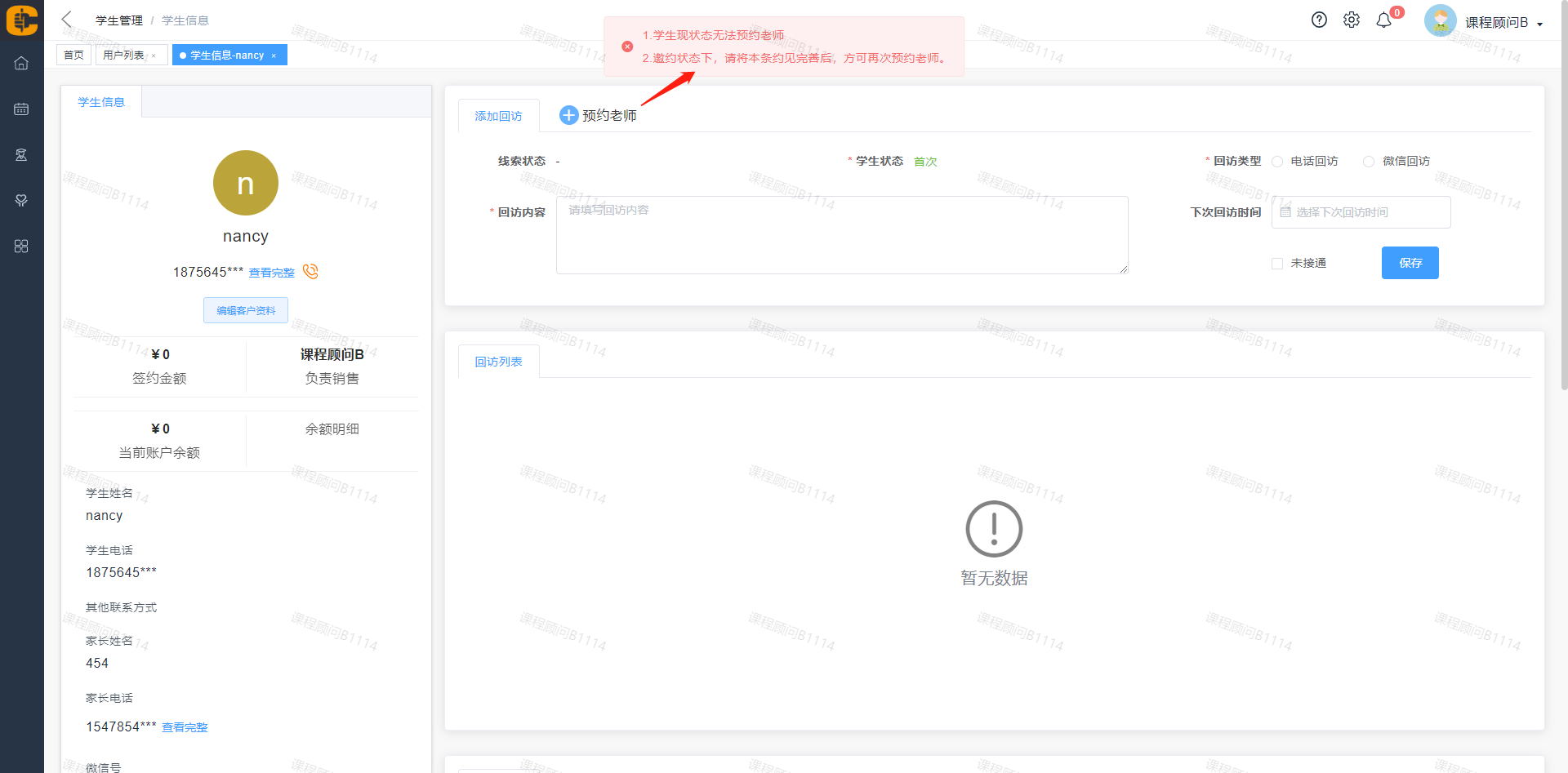
Task: Click the home icon in left sidebar
Action: click(x=21, y=63)
